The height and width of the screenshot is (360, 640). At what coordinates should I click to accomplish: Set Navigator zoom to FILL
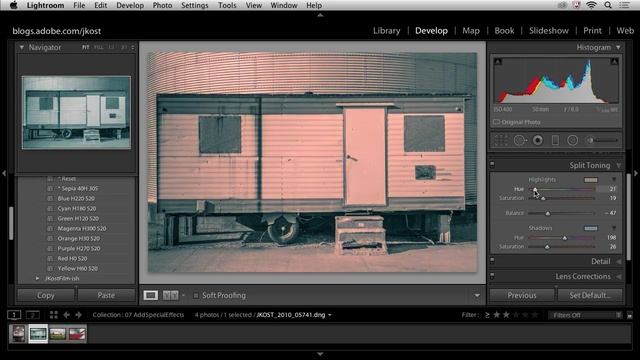98,47
